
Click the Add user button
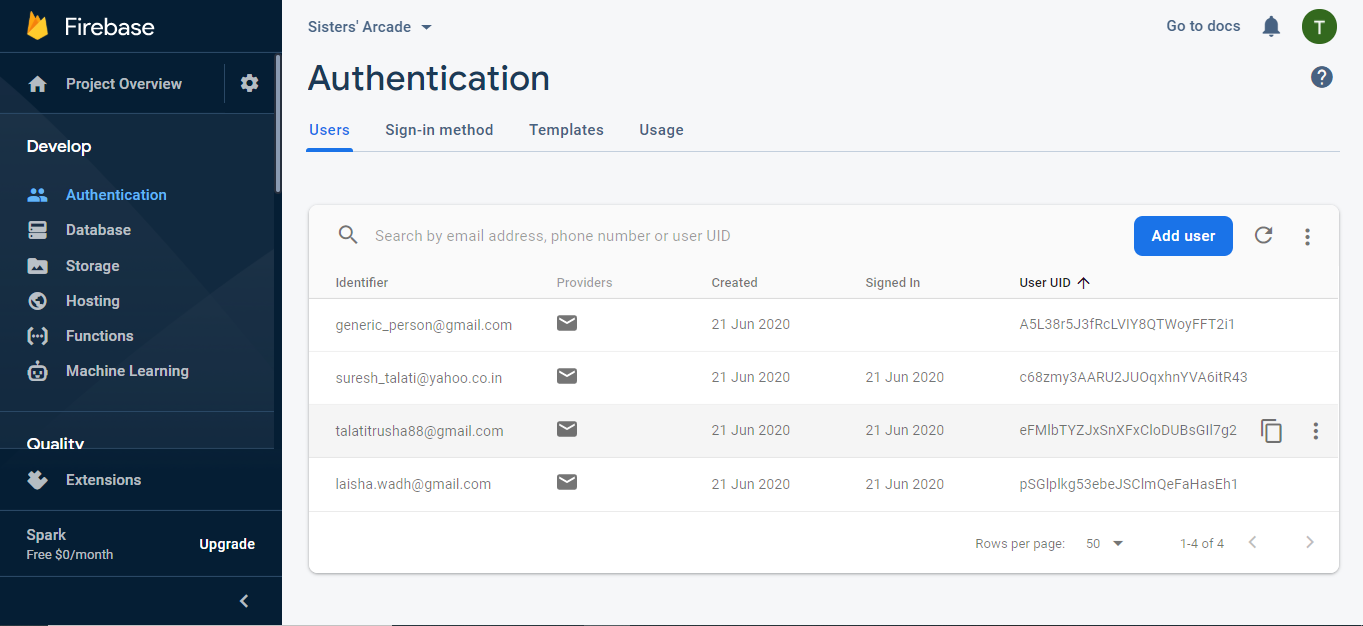(x=1183, y=236)
